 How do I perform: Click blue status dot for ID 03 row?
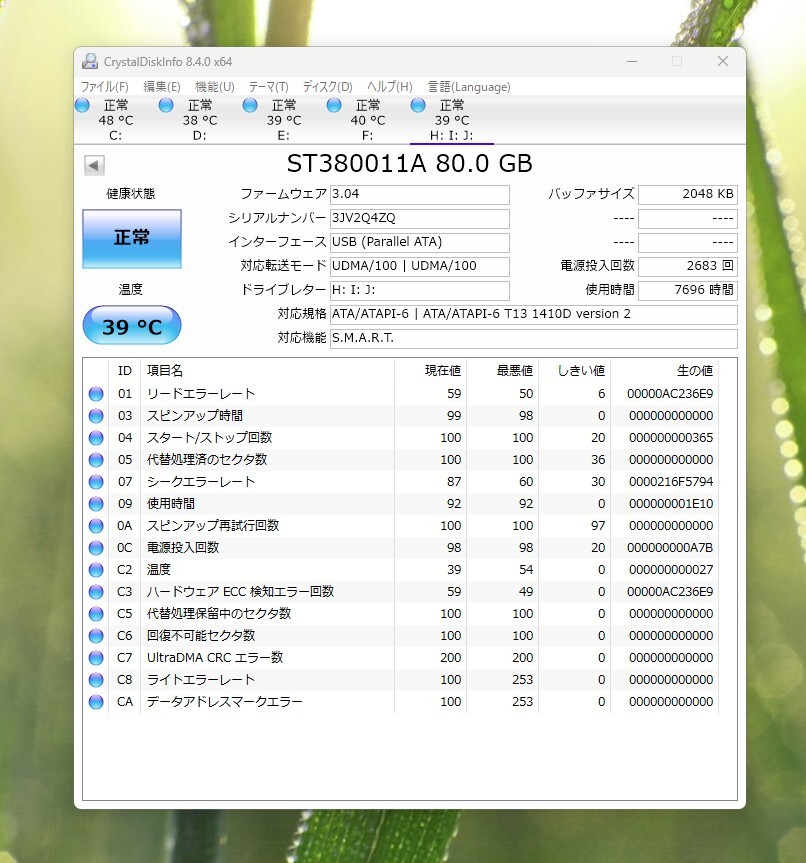[x=96, y=416]
